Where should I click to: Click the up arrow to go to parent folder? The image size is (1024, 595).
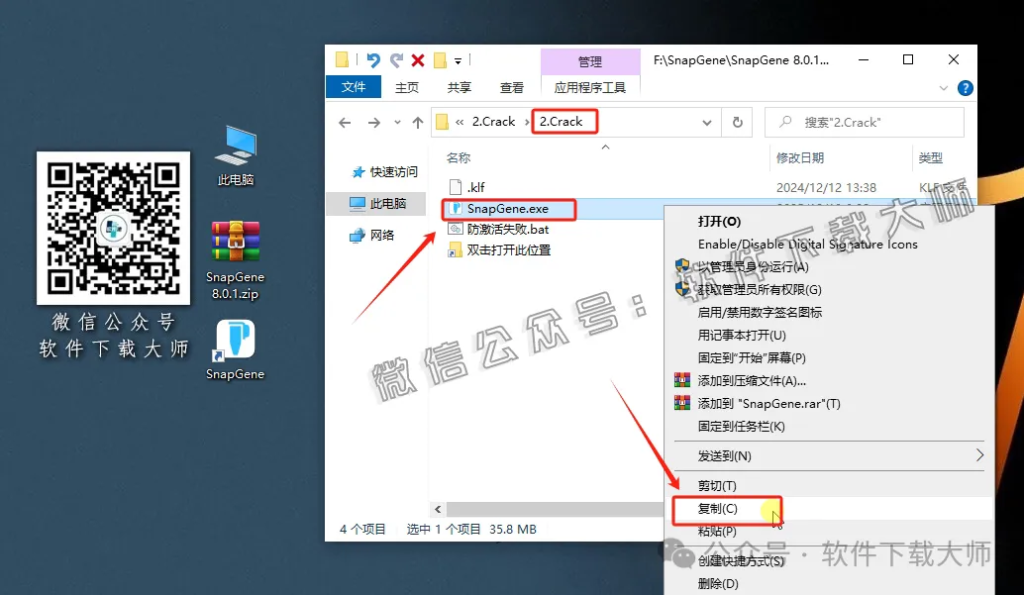pyautogui.click(x=417, y=121)
